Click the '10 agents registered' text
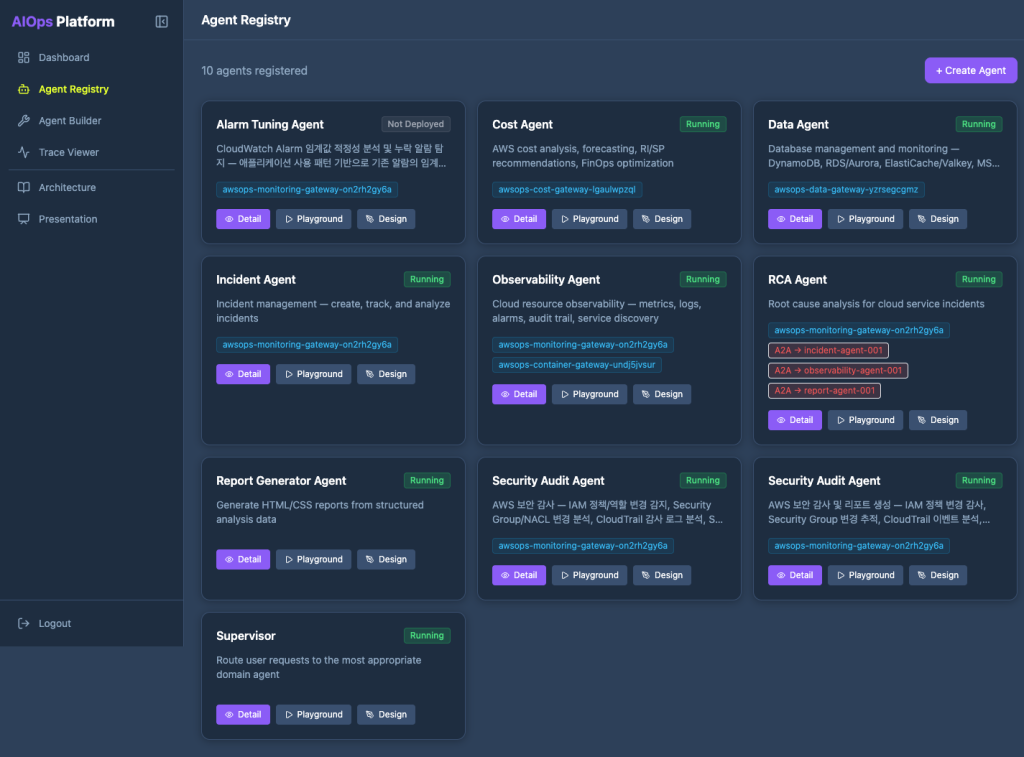Screen dimensions: 1024x757 pos(254,71)
